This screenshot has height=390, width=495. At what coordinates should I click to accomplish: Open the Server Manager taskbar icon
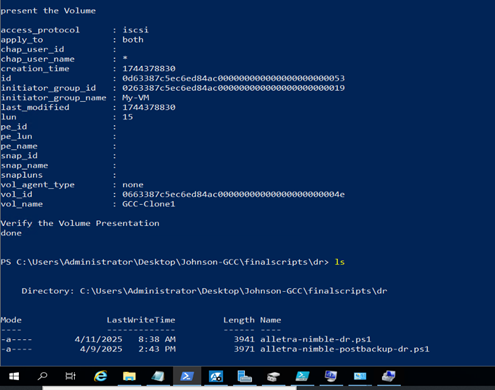coord(244,376)
